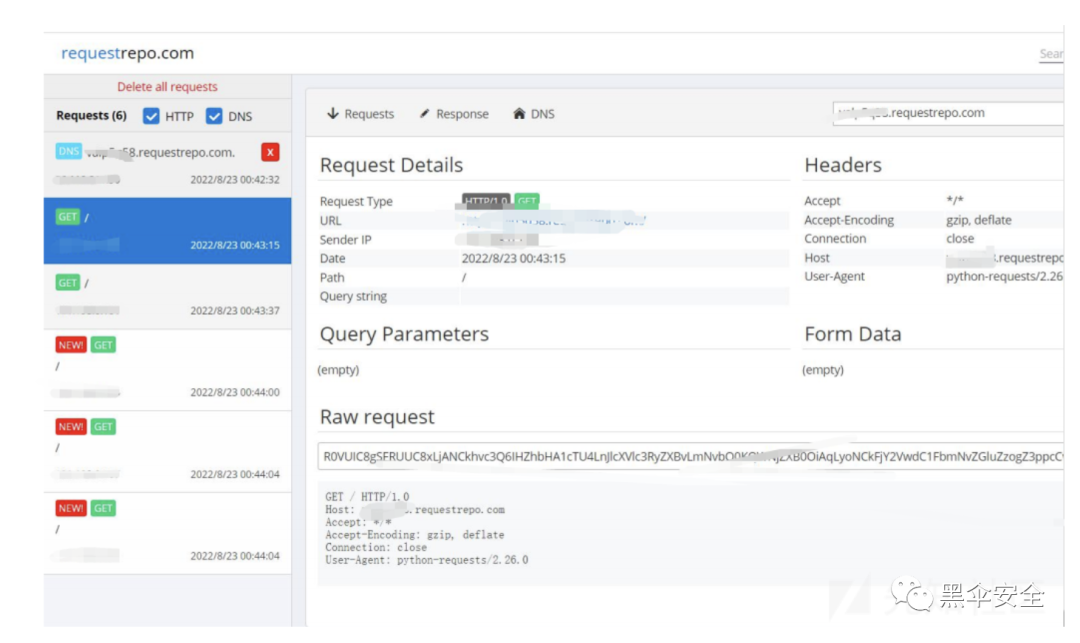The height and width of the screenshot is (643, 1080).
Task: Click NEW! badge on 00:44:00 request
Action: tap(71, 345)
